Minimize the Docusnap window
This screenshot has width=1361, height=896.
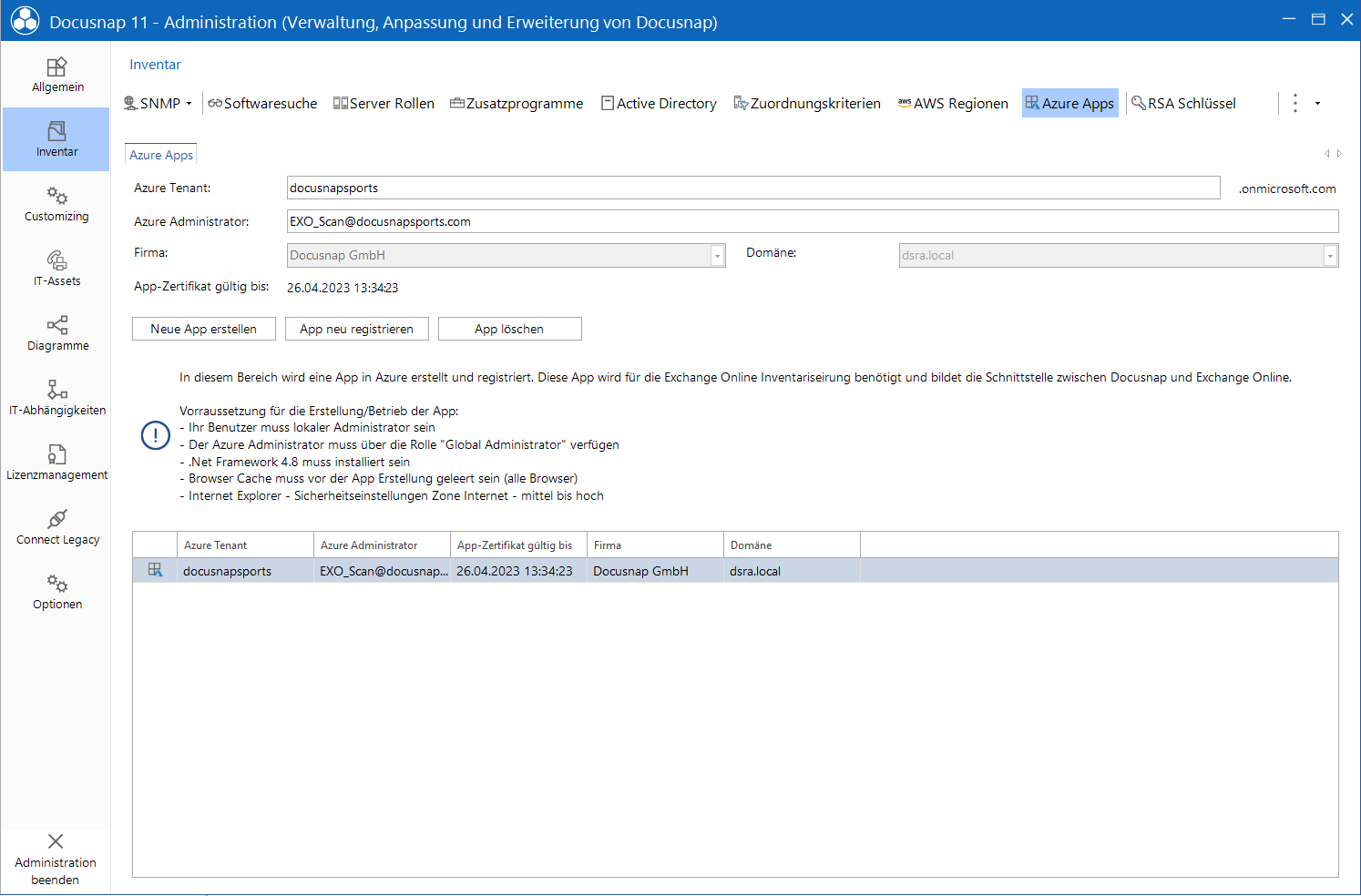click(1289, 19)
